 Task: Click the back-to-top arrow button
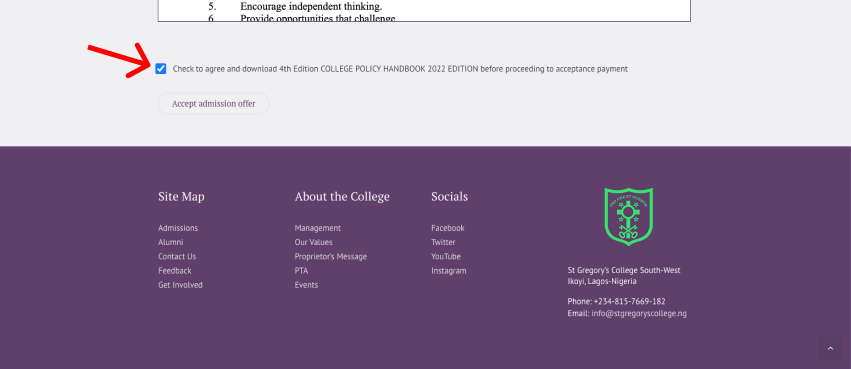click(x=830, y=348)
